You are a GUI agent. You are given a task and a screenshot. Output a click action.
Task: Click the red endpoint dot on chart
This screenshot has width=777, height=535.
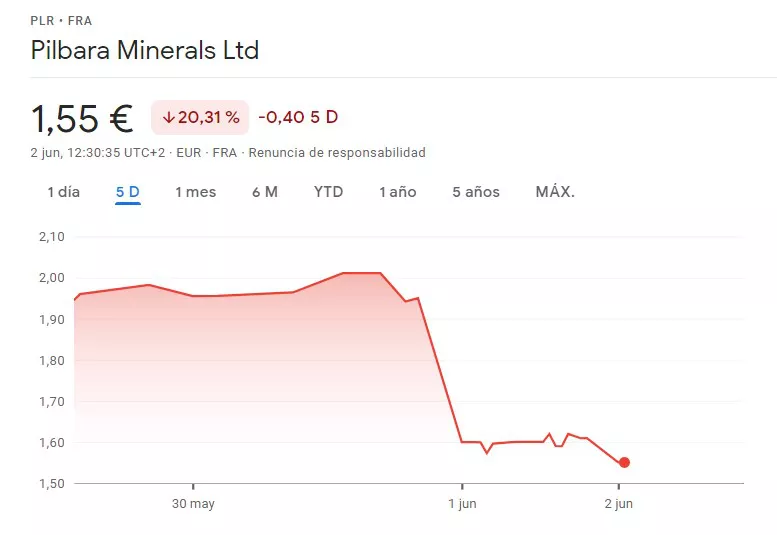tap(624, 462)
